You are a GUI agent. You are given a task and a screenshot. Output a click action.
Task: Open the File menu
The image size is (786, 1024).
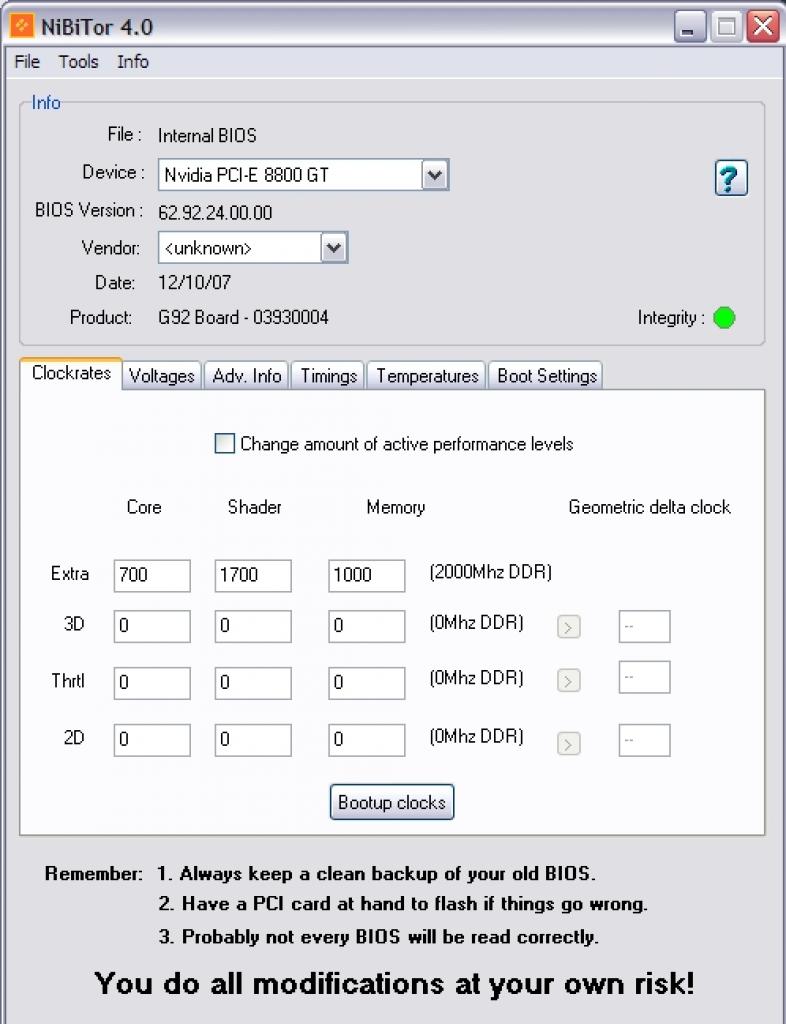tap(27, 61)
